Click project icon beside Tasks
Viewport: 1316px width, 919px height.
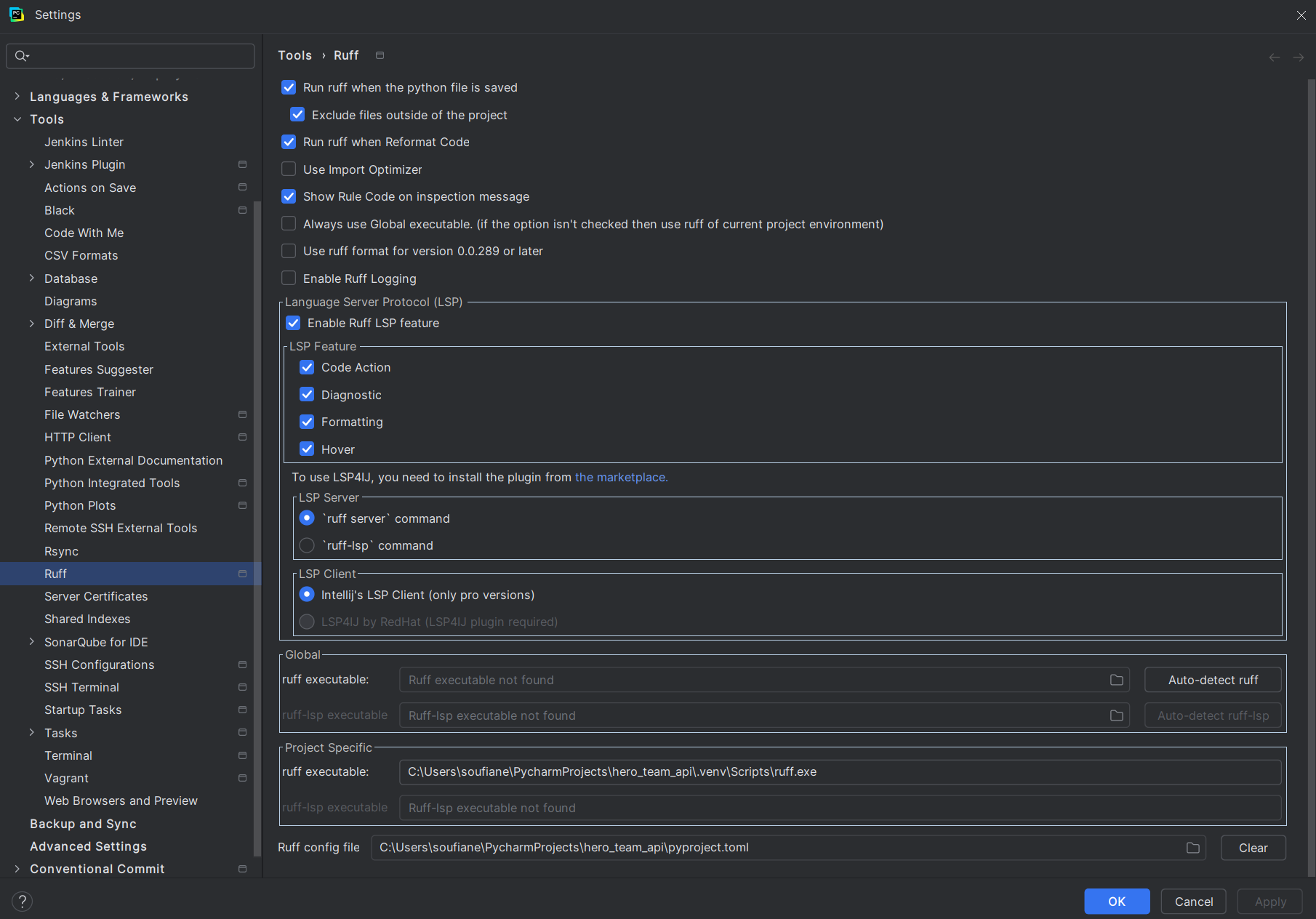click(x=242, y=732)
